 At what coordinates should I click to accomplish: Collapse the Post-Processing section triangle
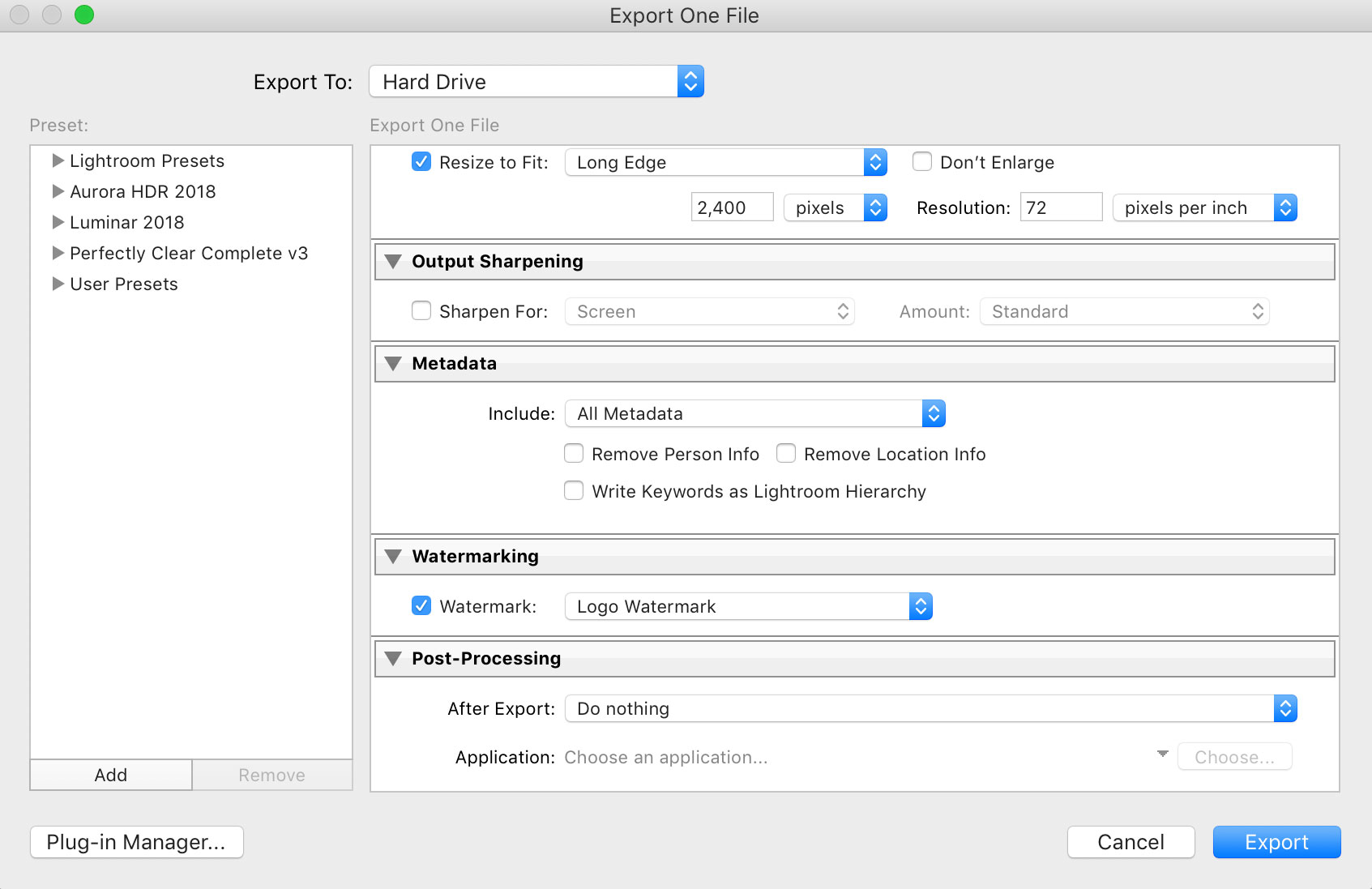(394, 659)
